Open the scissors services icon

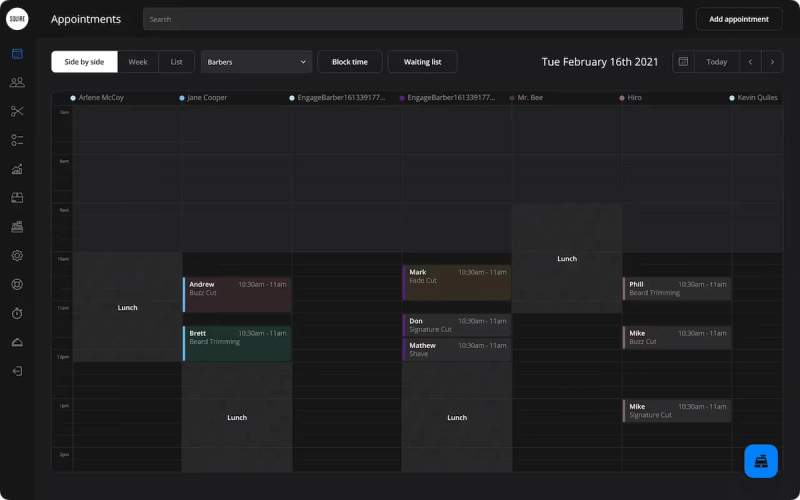tap(17, 111)
